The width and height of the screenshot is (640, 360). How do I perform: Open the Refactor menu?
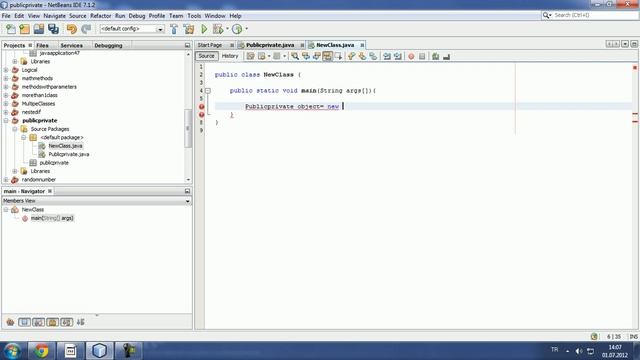[x=100, y=16]
